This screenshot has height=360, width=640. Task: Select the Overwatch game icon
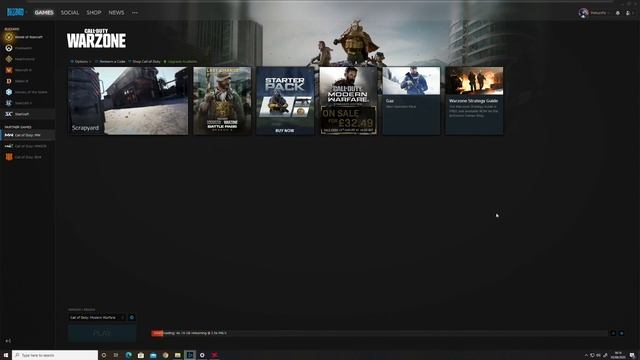click(x=9, y=48)
